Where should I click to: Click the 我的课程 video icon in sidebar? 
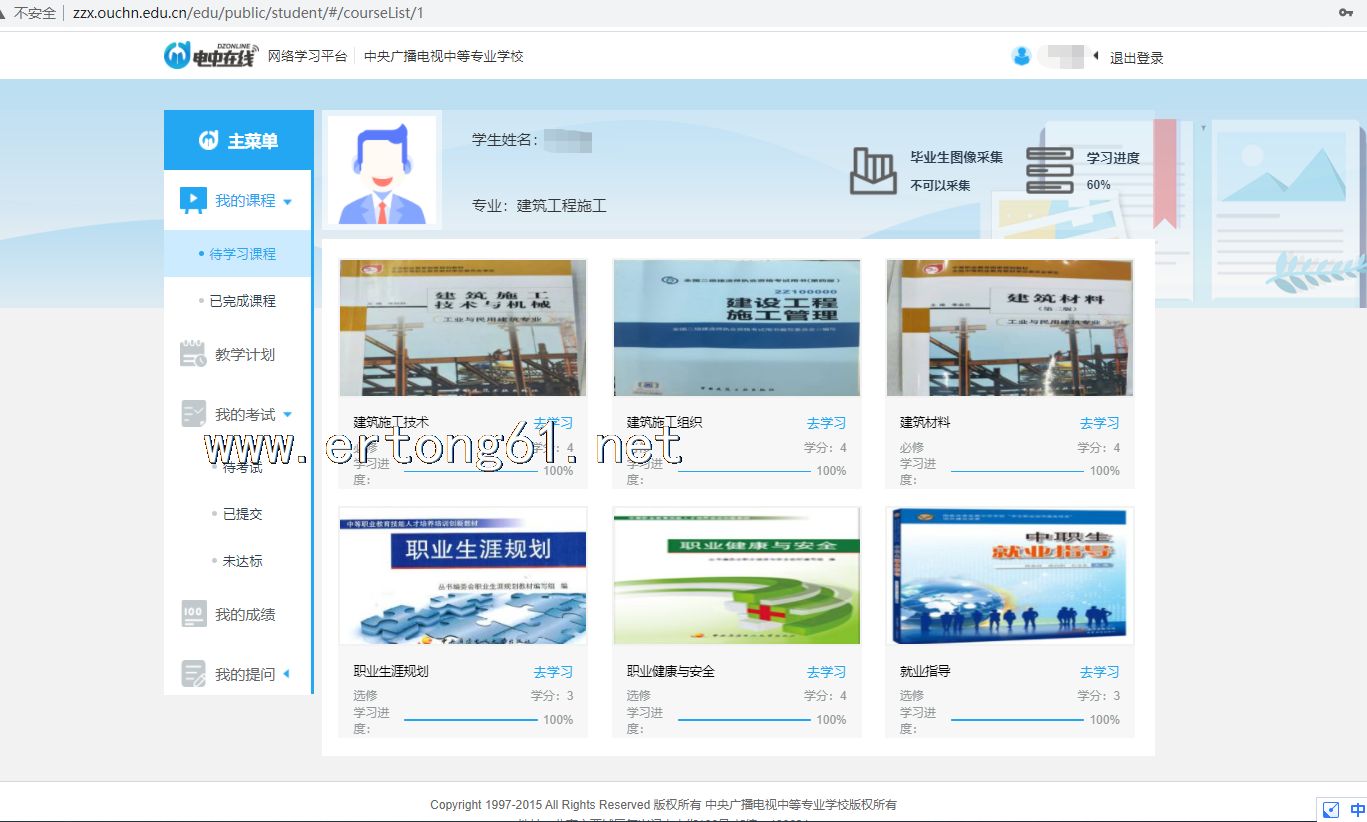point(193,200)
